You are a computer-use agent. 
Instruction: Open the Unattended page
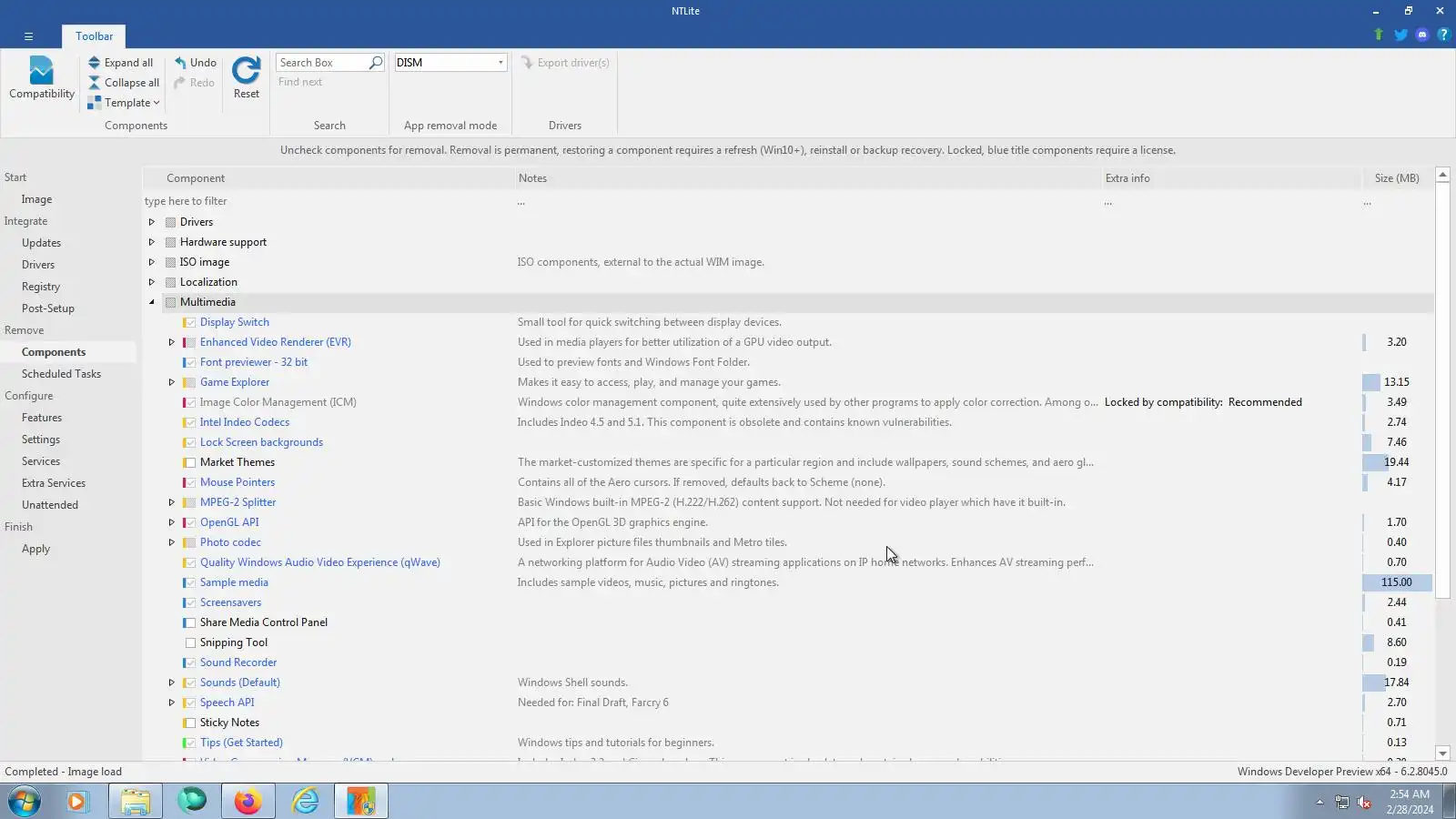point(50,505)
